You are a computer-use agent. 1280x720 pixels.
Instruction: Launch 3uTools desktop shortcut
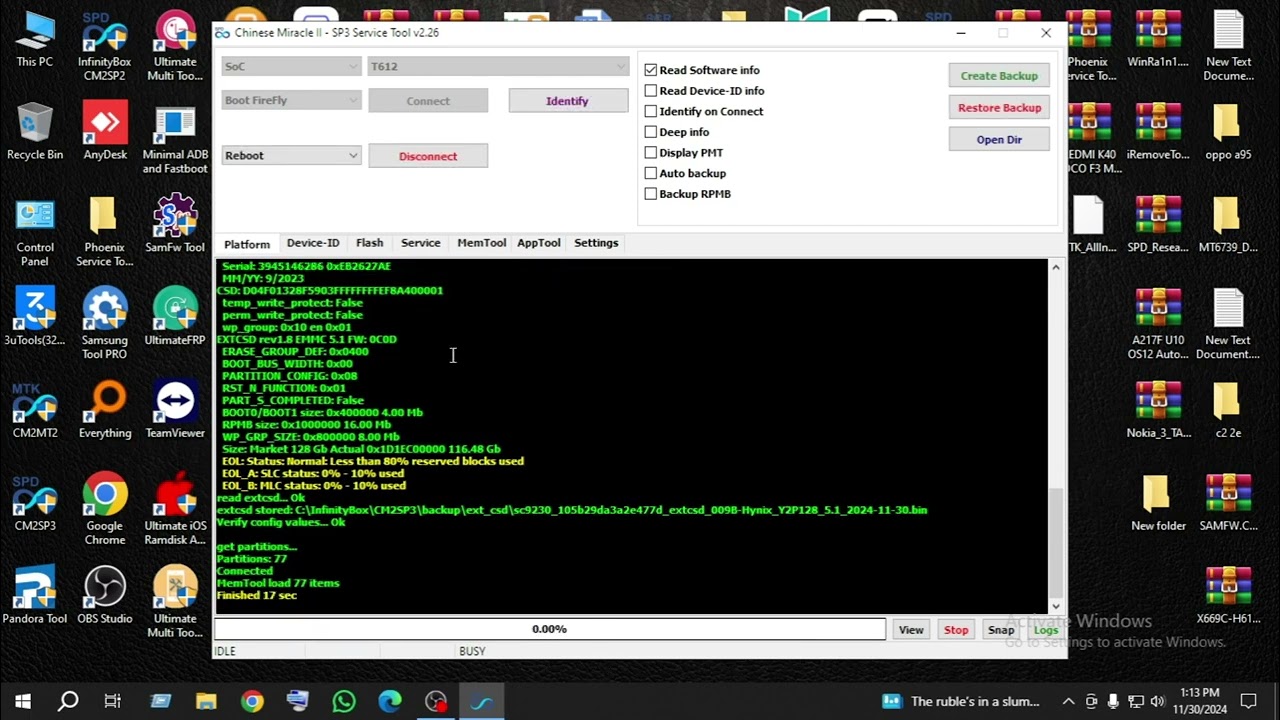tap(34, 318)
